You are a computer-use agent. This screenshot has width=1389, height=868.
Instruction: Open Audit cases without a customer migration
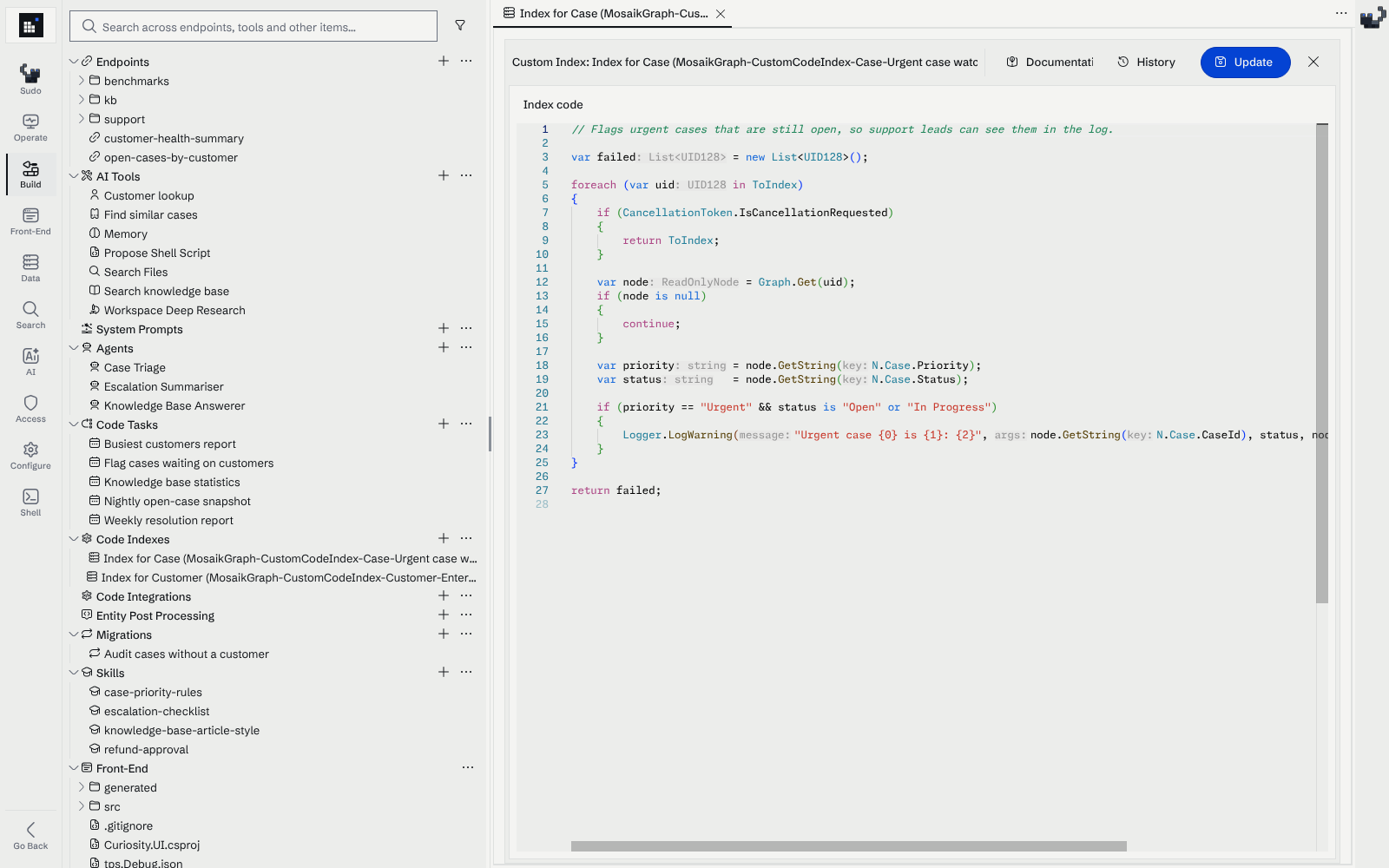coord(186,654)
